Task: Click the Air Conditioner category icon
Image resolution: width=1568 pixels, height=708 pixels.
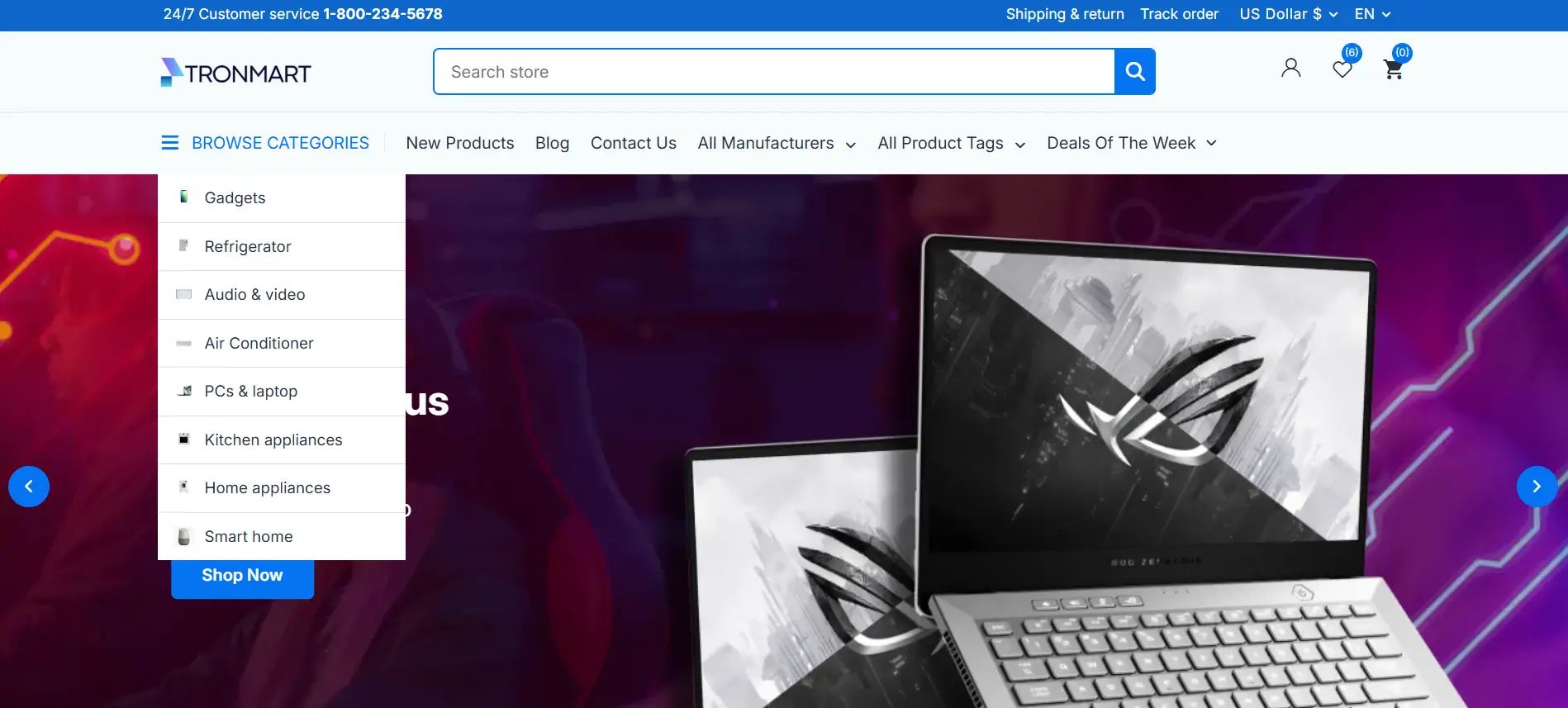Action: (183, 343)
